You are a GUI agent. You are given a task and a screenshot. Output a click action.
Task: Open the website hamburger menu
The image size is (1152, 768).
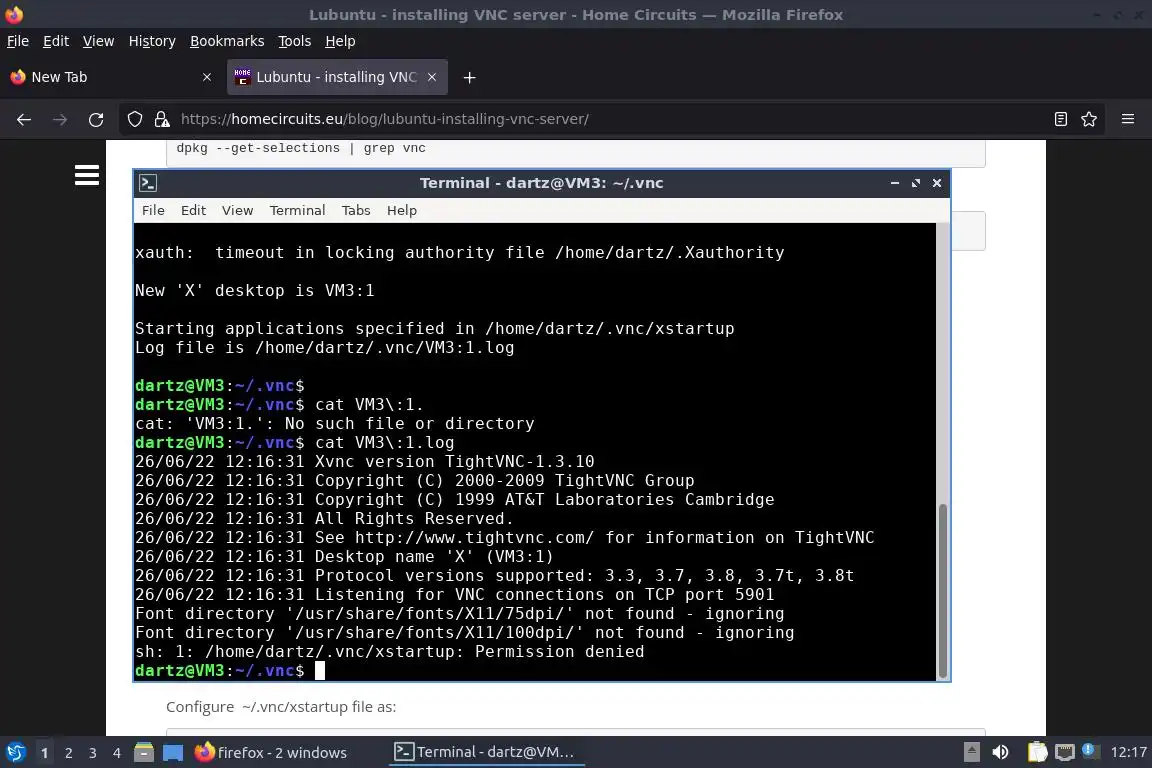(x=87, y=175)
